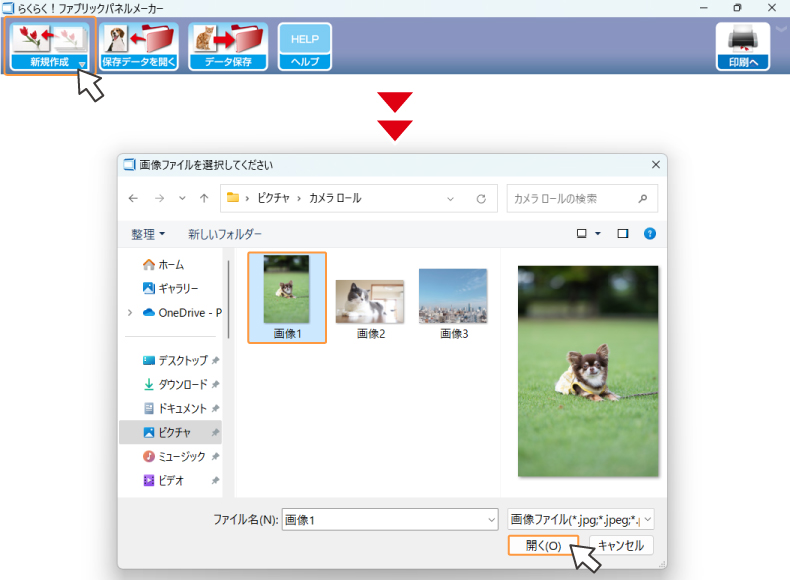Click the navigation pane scrollbar
The image size is (790, 580).
coord(229,299)
